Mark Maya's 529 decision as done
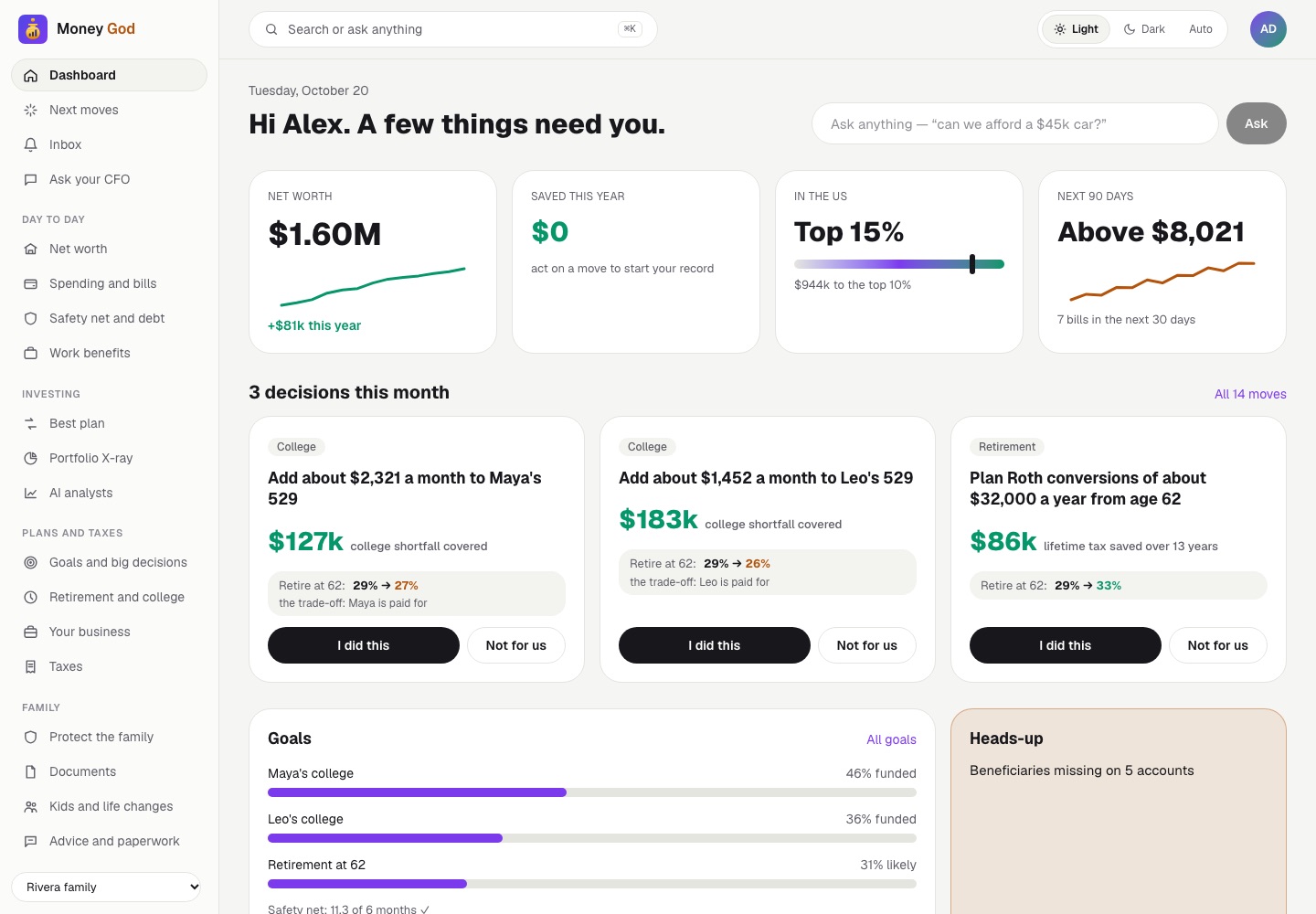The image size is (1316, 914). (364, 645)
